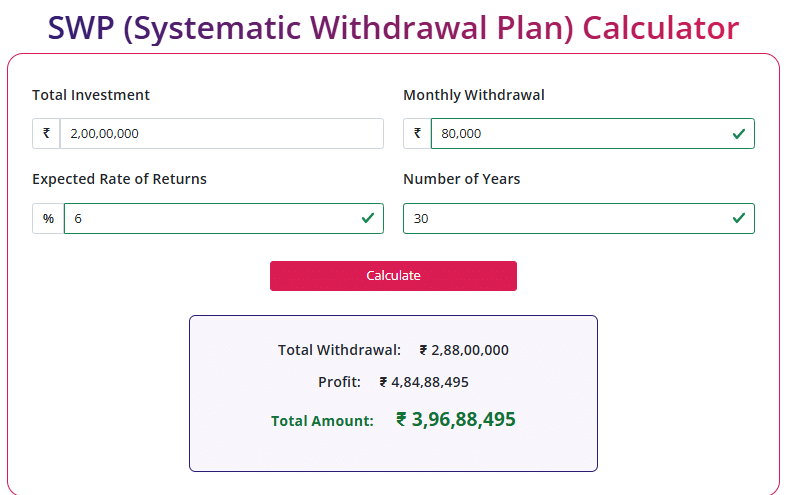Click the Total Investment label
The width and height of the screenshot is (791, 495).
click(91, 95)
